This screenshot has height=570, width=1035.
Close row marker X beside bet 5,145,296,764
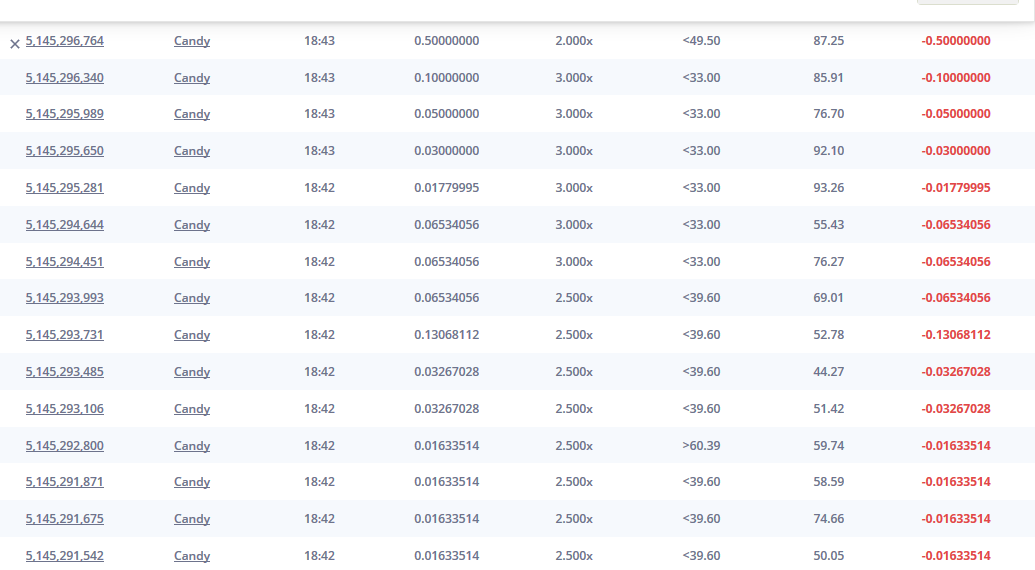pyautogui.click(x=15, y=44)
